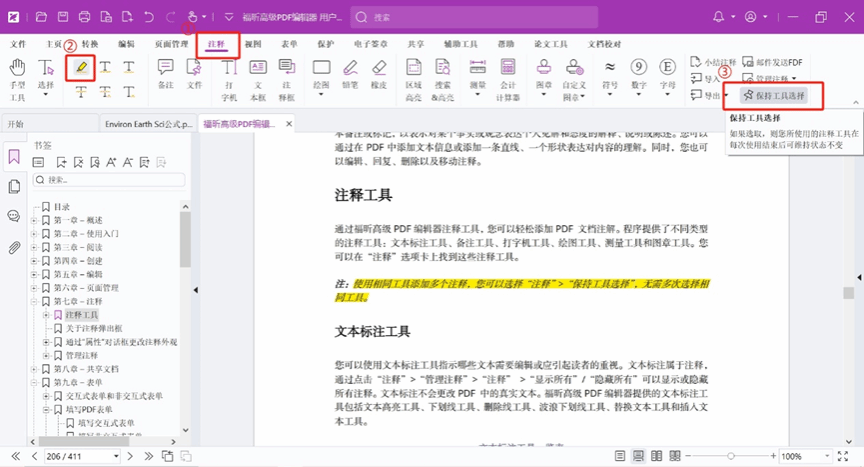This screenshot has width=864, height=467.
Task: Switch to continuous page view mode
Action: 640,456
